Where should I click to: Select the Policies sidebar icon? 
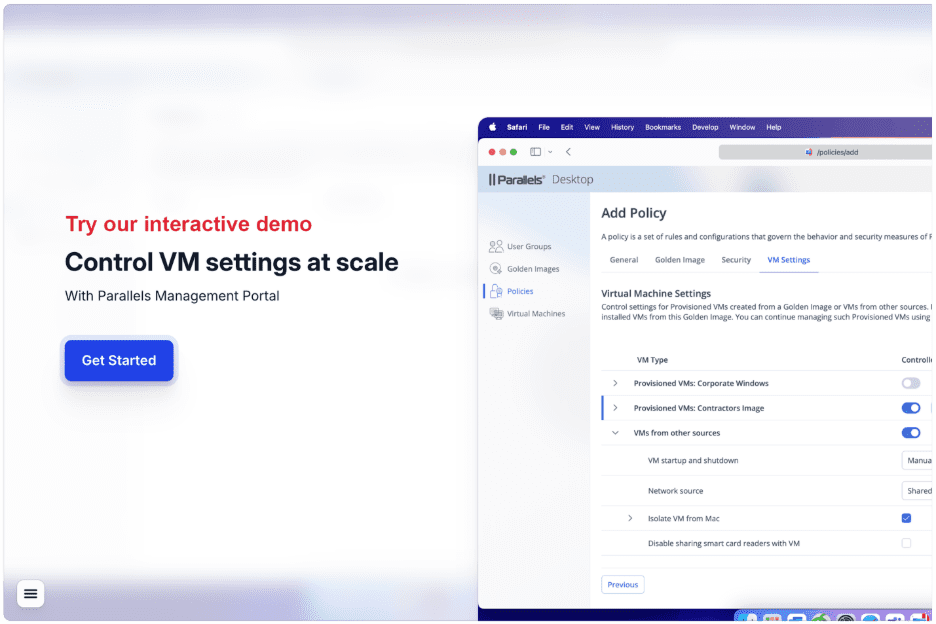[x=495, y=290]
